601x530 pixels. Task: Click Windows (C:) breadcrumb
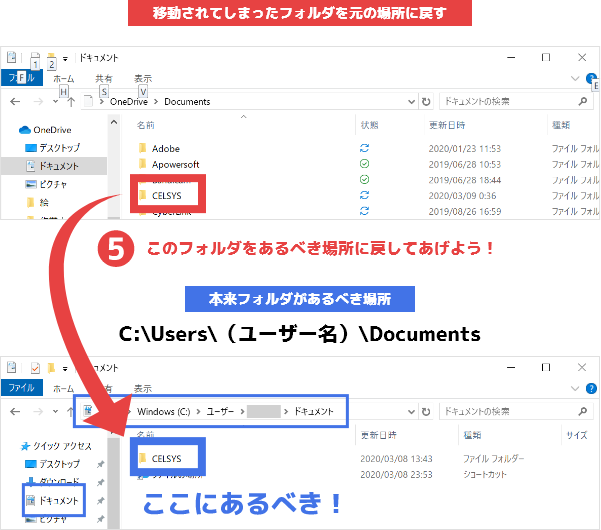pyautogui.click(x=164, y=412)
